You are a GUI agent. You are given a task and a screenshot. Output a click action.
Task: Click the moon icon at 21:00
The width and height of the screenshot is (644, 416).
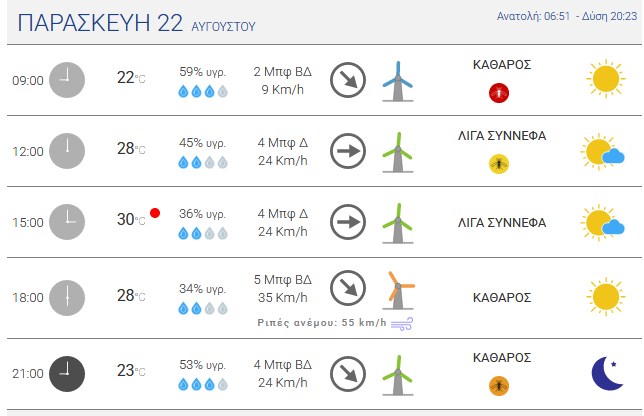607,373
